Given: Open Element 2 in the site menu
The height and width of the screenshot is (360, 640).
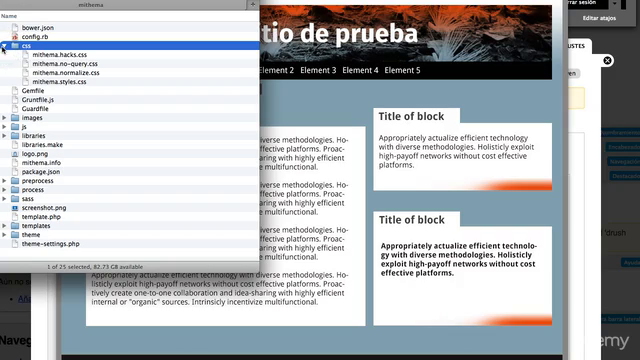Looking at the screenshot, I should (276, 70).
